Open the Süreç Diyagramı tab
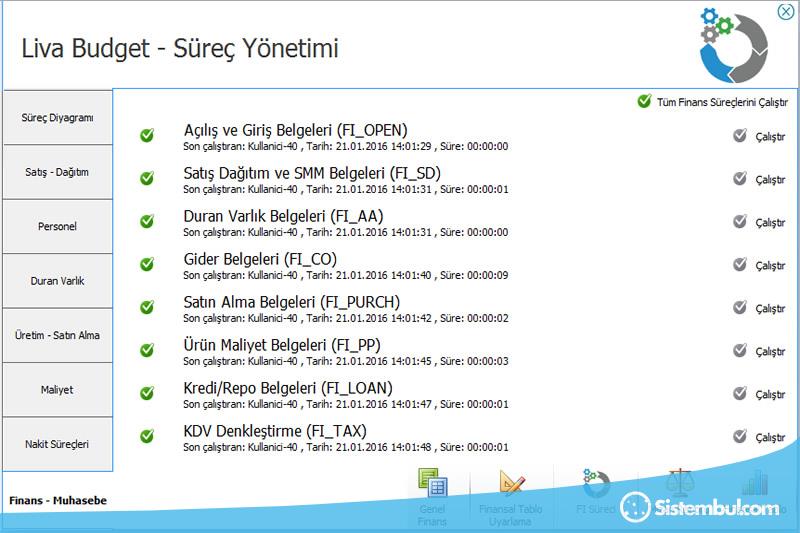Viewport: 800px width, 533px height. pos(57,117)
